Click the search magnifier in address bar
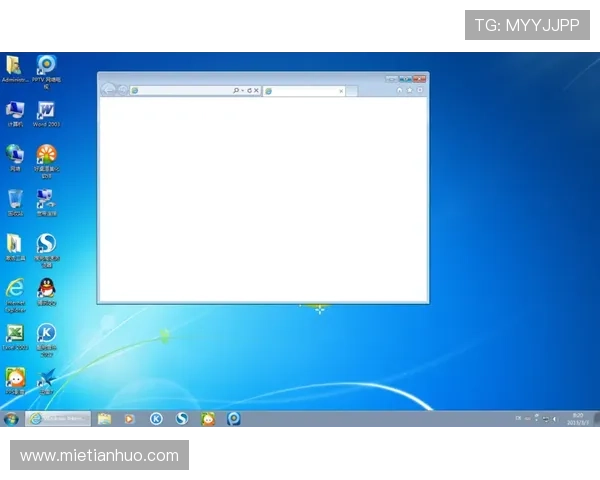This screenshot has width=600, height=480. tap(236, 90)
